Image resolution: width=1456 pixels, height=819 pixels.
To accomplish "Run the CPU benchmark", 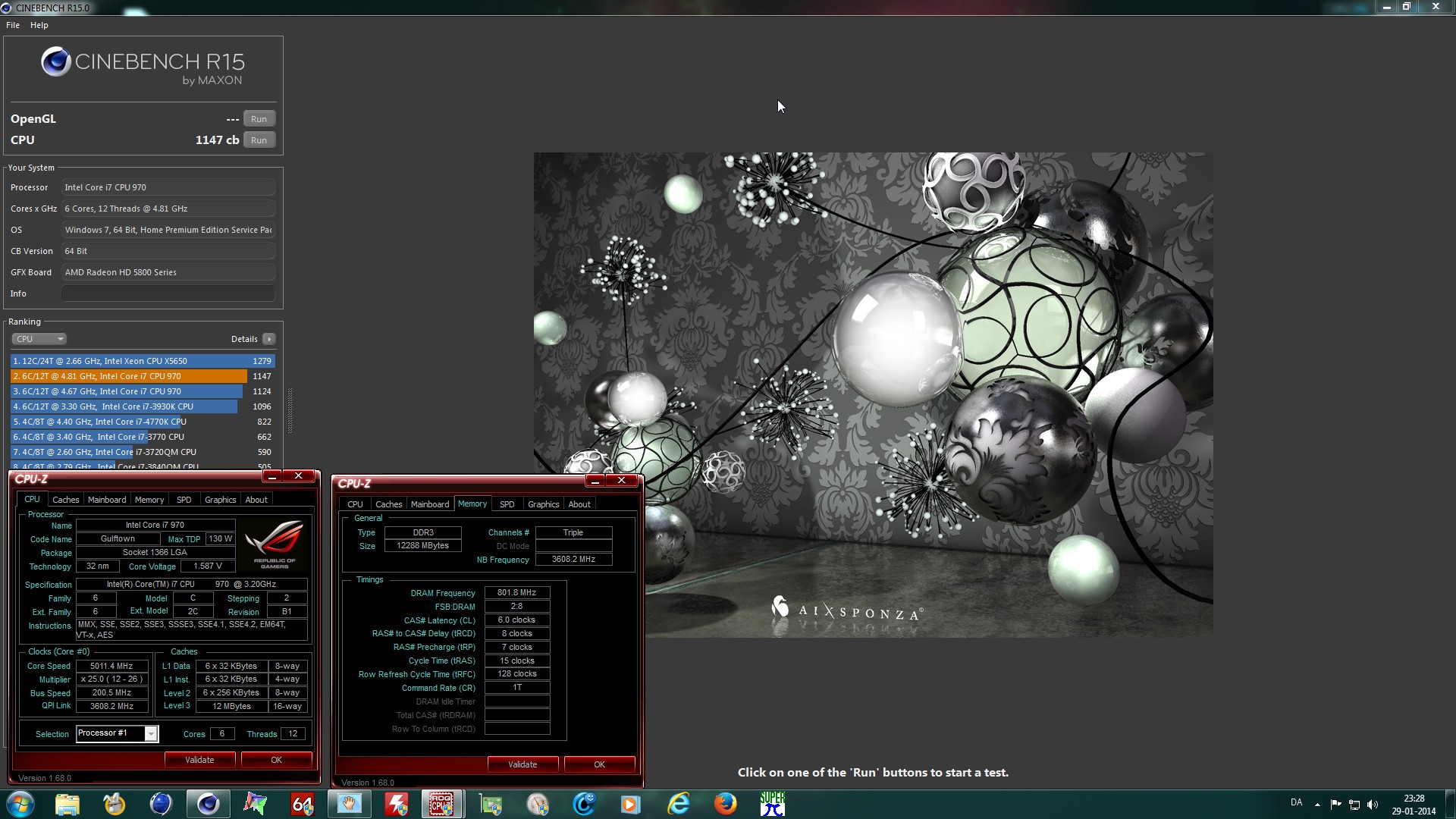I will pyautogui.click(x=259, y=140).
